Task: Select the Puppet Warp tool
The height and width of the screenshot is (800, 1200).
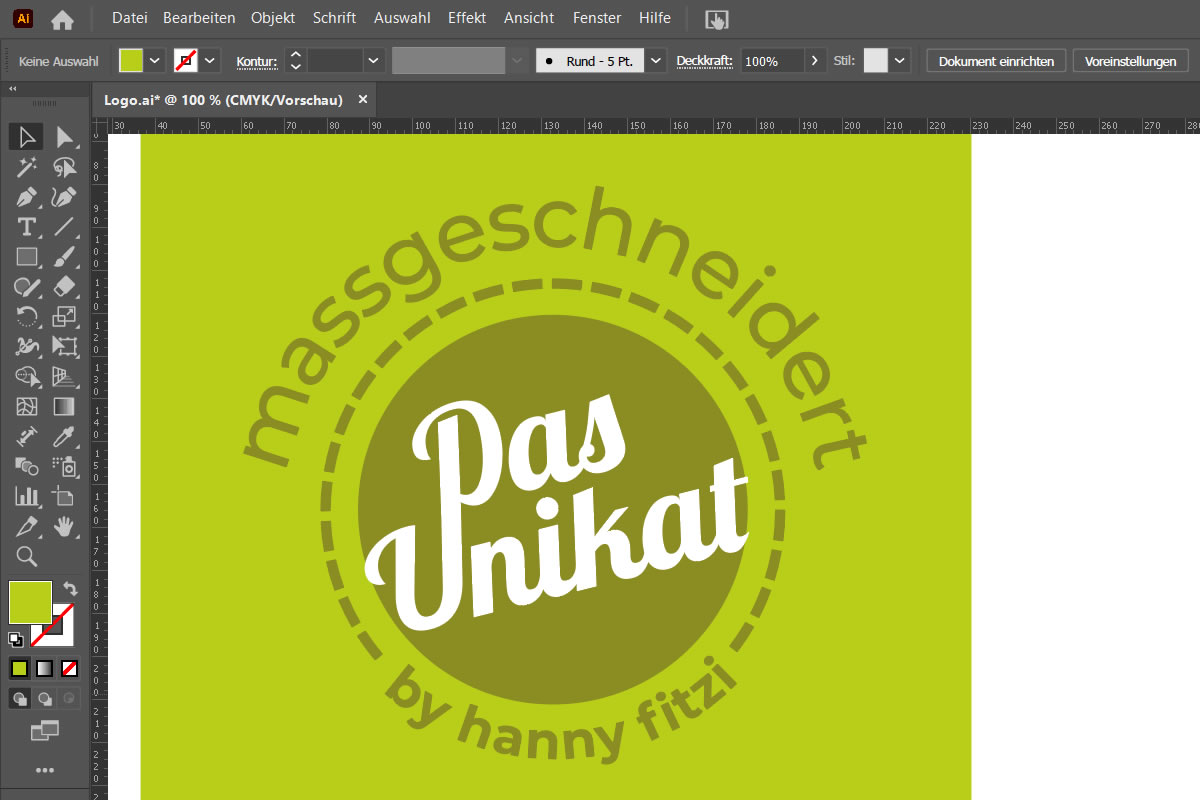Action: (26, 347)
